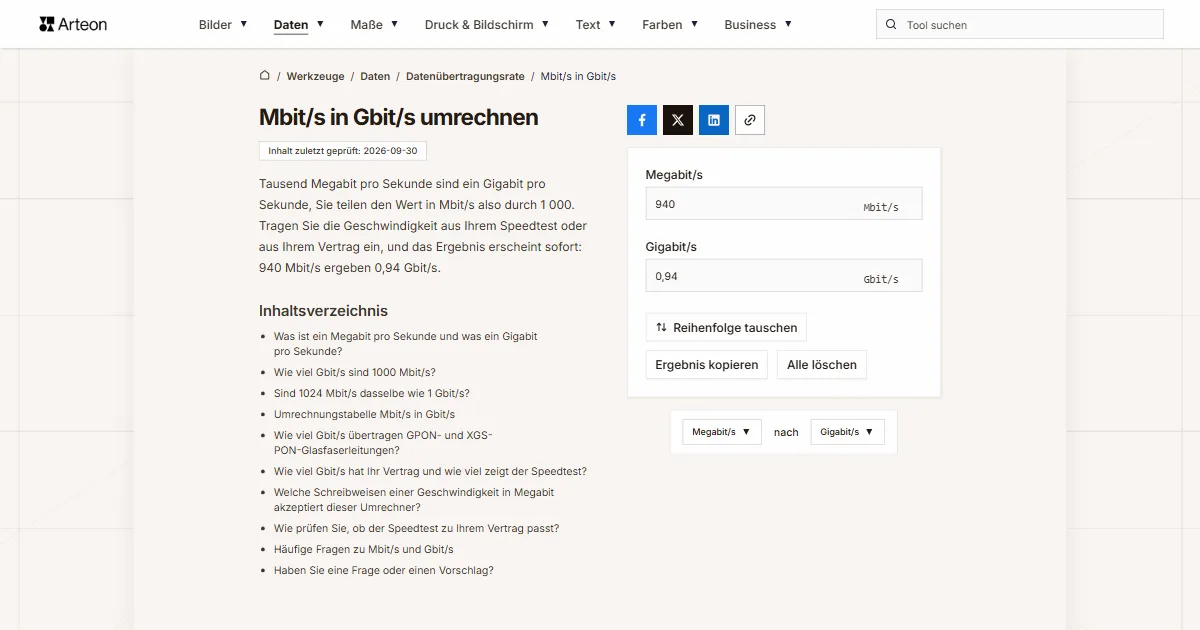Click Ergebnis kopieren button
This screenshot has width=1200, height=630.
(707, 364)
